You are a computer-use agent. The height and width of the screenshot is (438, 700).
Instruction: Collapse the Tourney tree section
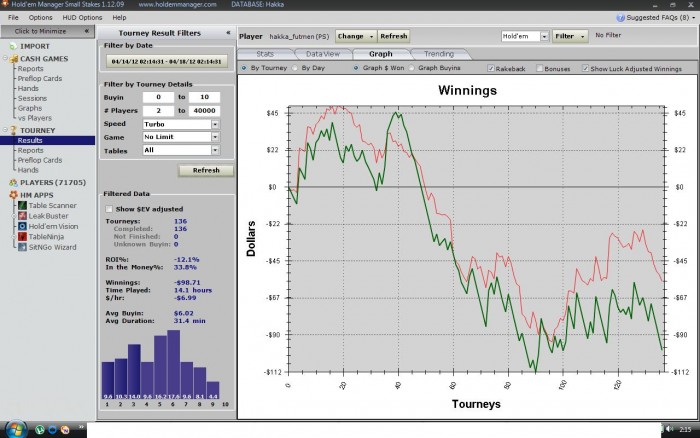(x=5, y=129)
